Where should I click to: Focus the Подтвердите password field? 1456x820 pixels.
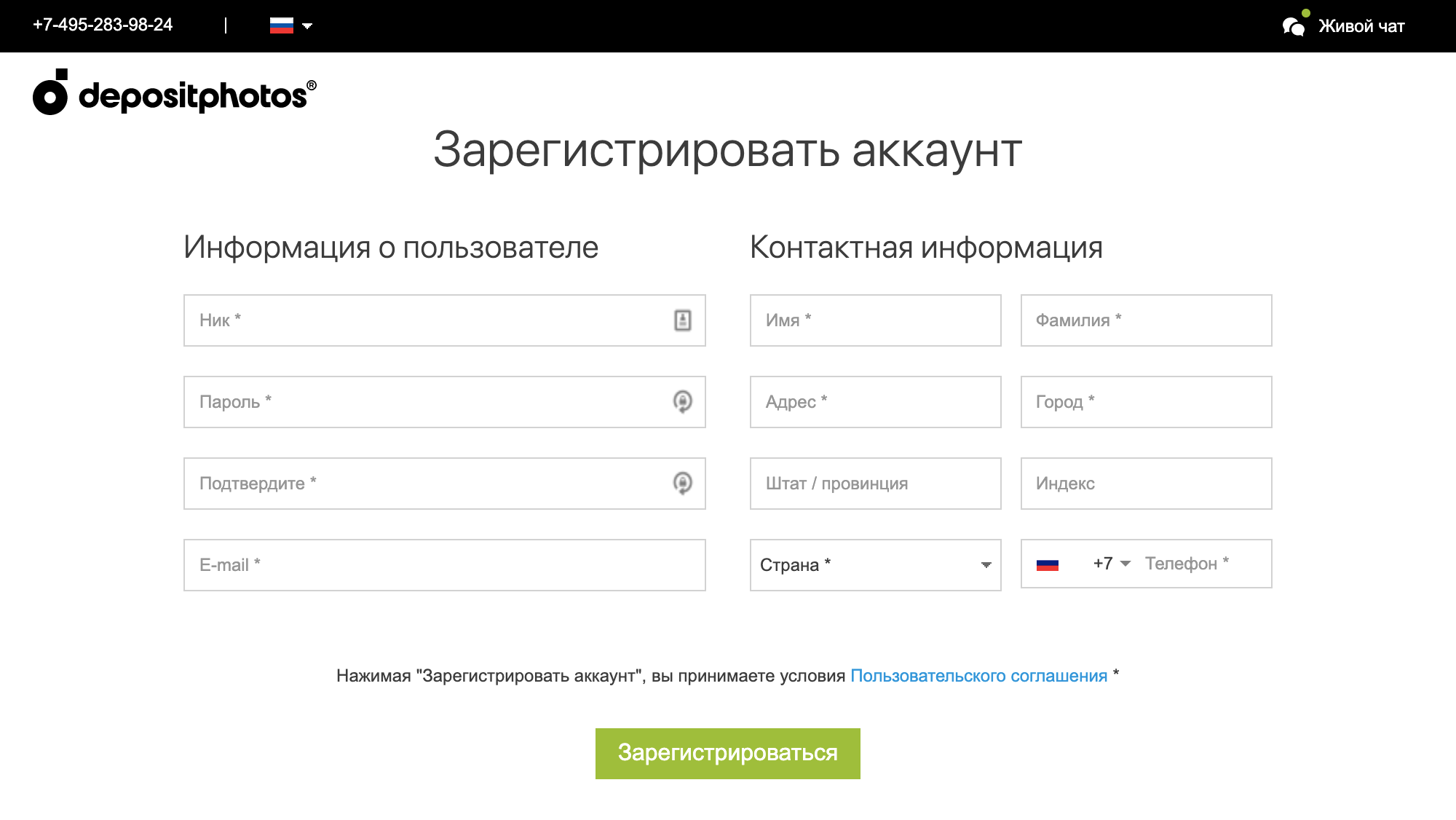445,484
